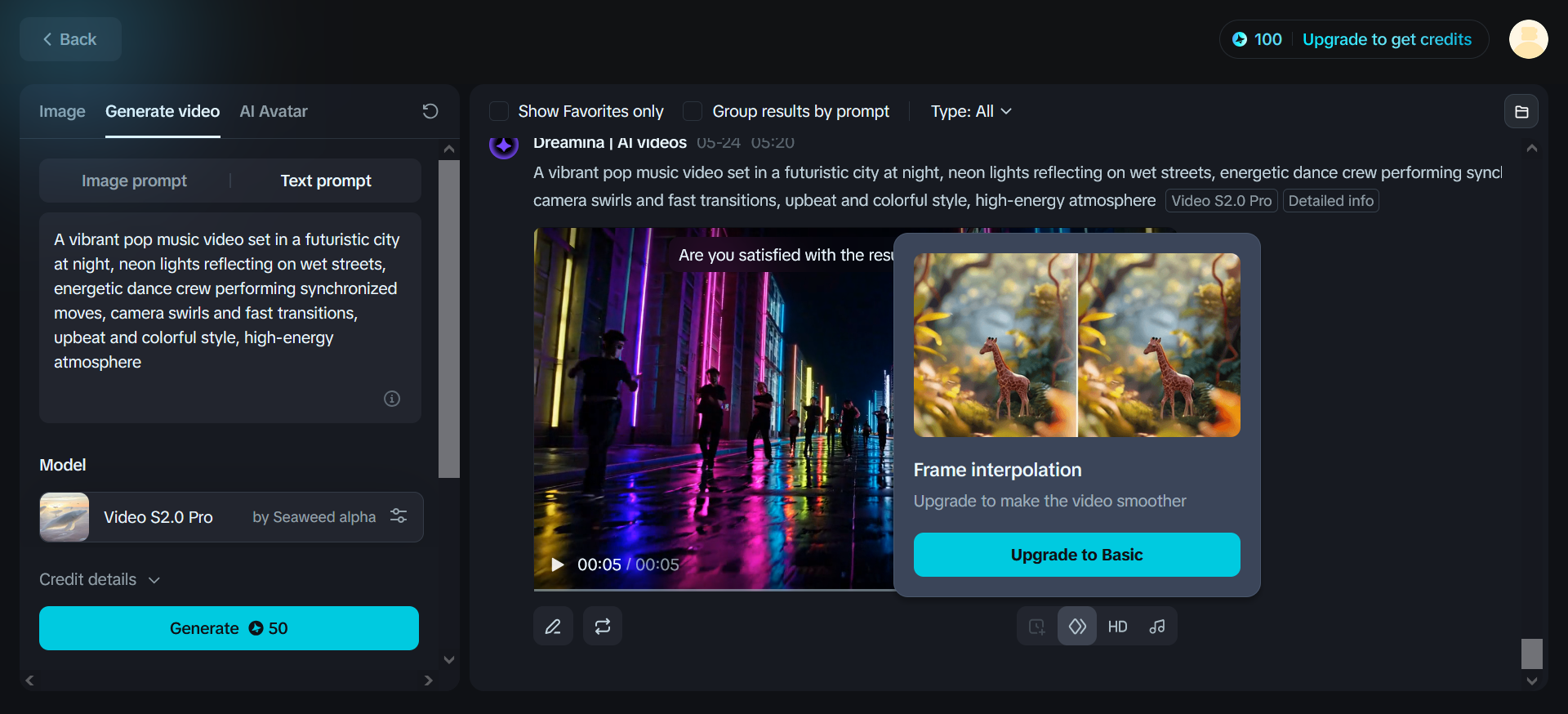Click the video progress bar
Image resolution: width=1568 pixels, height=714 pixels.
(x=714, y=589)
